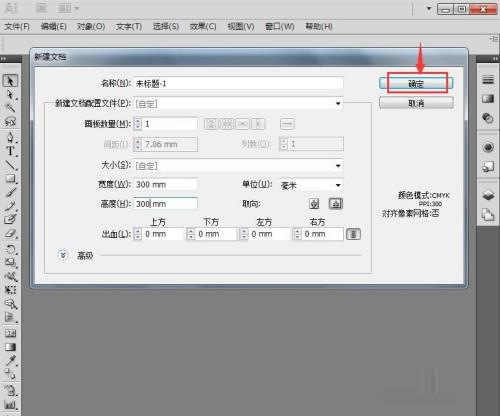Open the Graphic Styles panel icon
The image size is (500, 416).
tap(488, 166)
